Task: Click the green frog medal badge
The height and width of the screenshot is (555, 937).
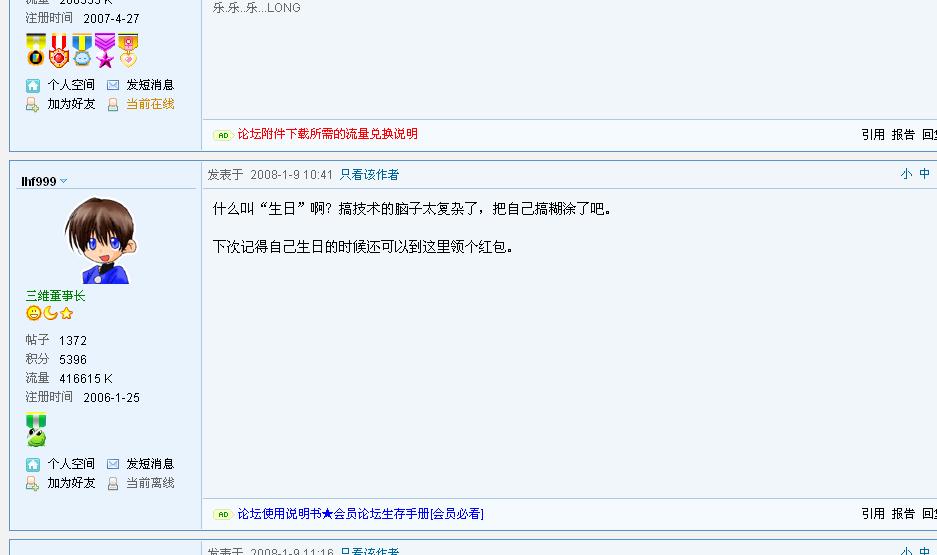Action: point(36,430)
